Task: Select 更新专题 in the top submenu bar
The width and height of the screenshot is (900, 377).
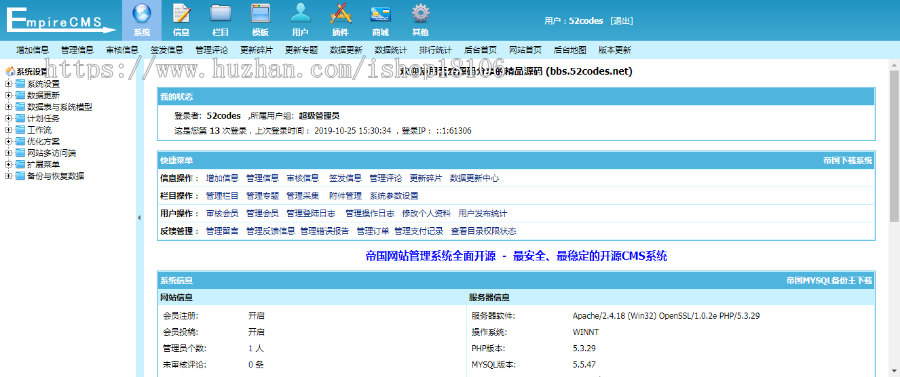Action: pyautogui.click(x=301, y=50)
